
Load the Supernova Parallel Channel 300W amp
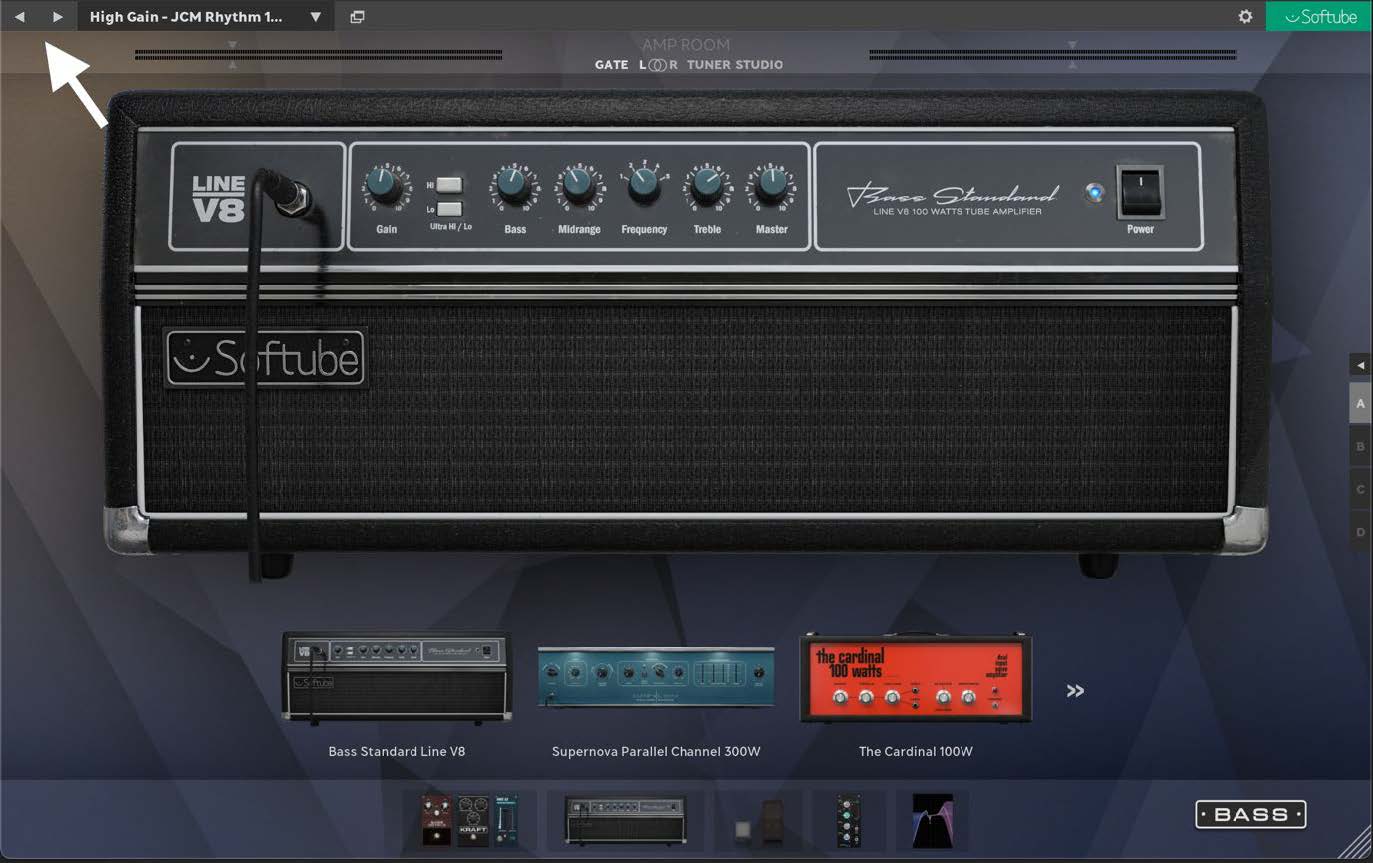pyautogui.click(x=655, y=677)
